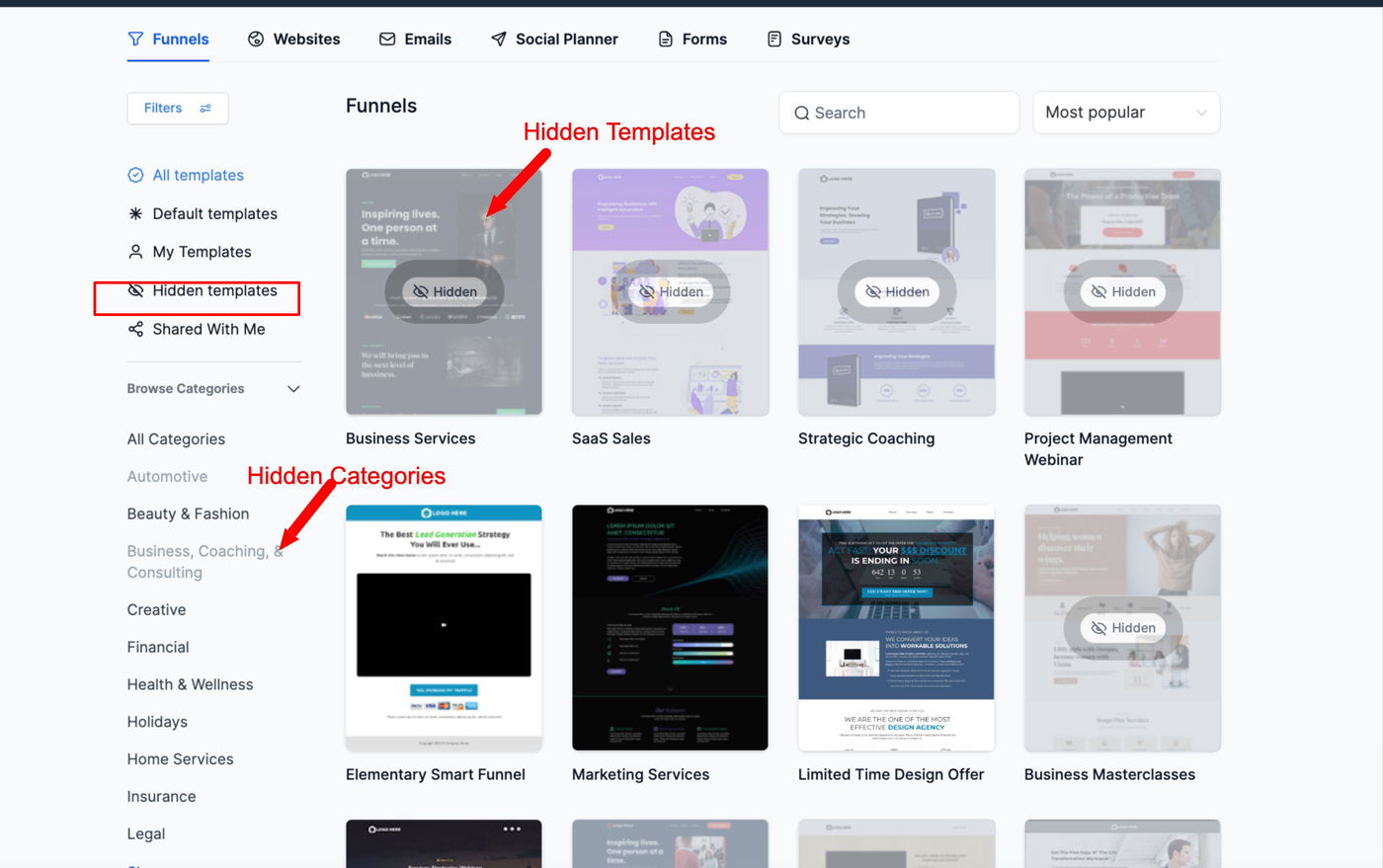Click the Social Planner paper plane icon
1383x868 pixels.
point(499,39)
